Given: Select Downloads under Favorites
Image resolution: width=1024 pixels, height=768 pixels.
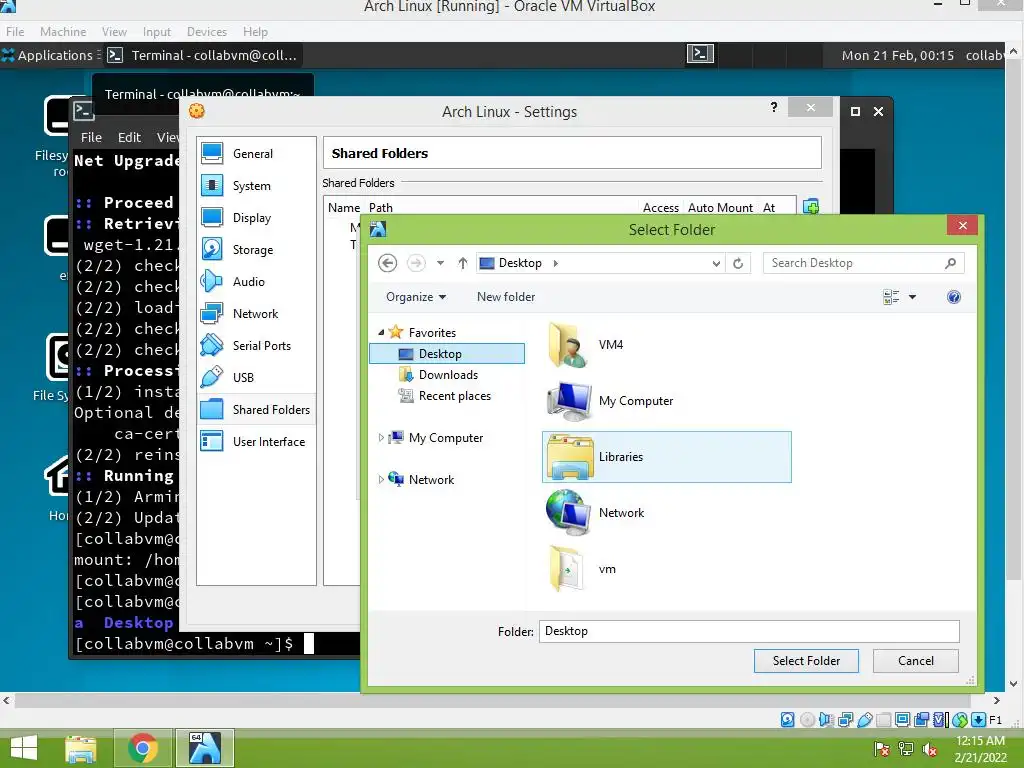Looking at the screenshot, I should coord(448,375).
